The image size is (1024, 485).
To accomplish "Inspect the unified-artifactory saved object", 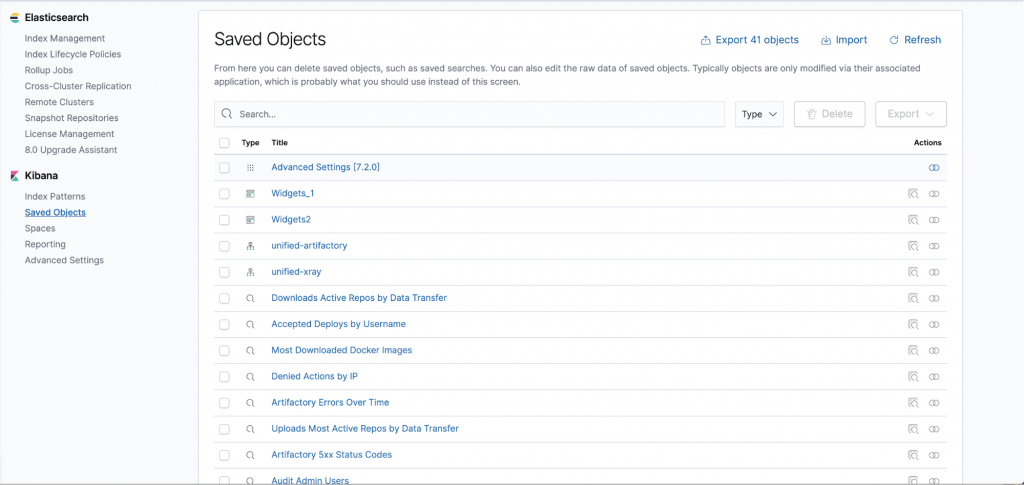I will pos(913,246).
